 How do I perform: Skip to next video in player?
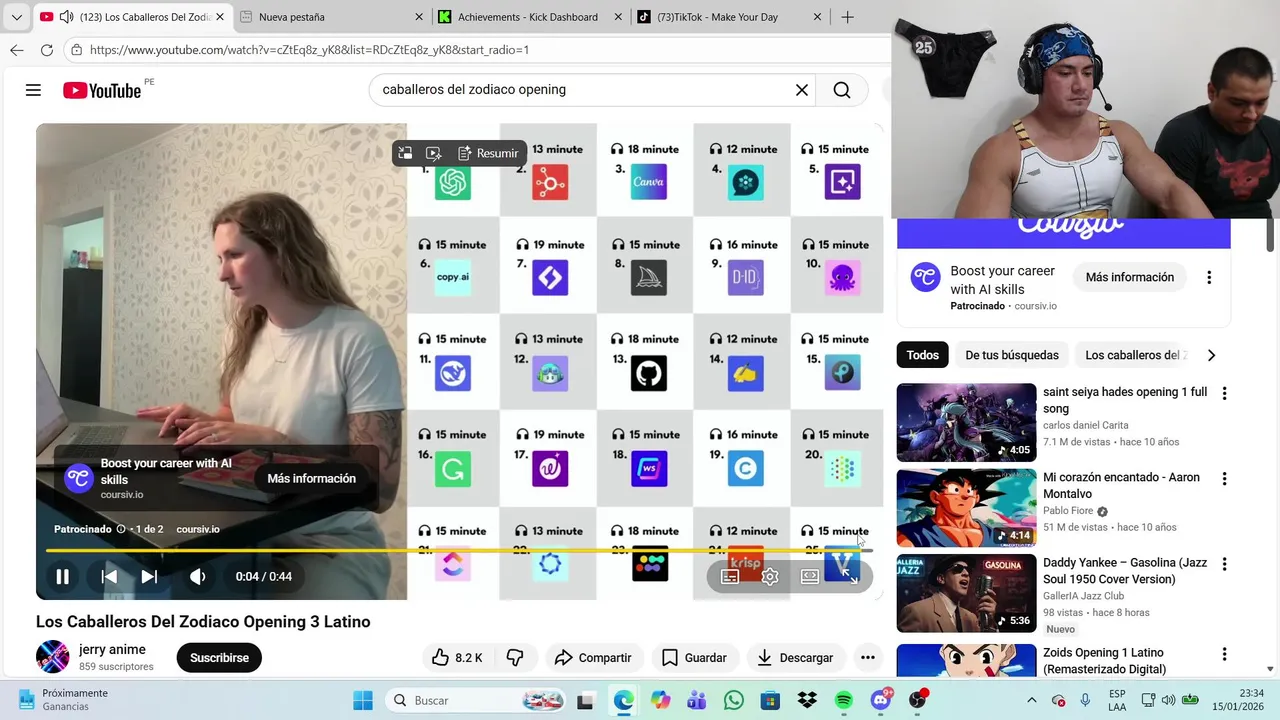149,576
